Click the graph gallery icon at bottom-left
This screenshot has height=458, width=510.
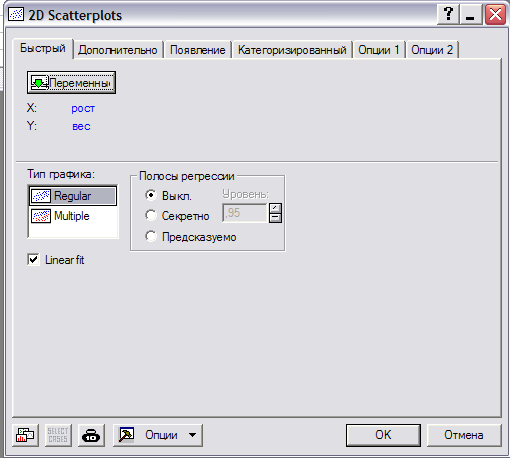tap(25, 435)
